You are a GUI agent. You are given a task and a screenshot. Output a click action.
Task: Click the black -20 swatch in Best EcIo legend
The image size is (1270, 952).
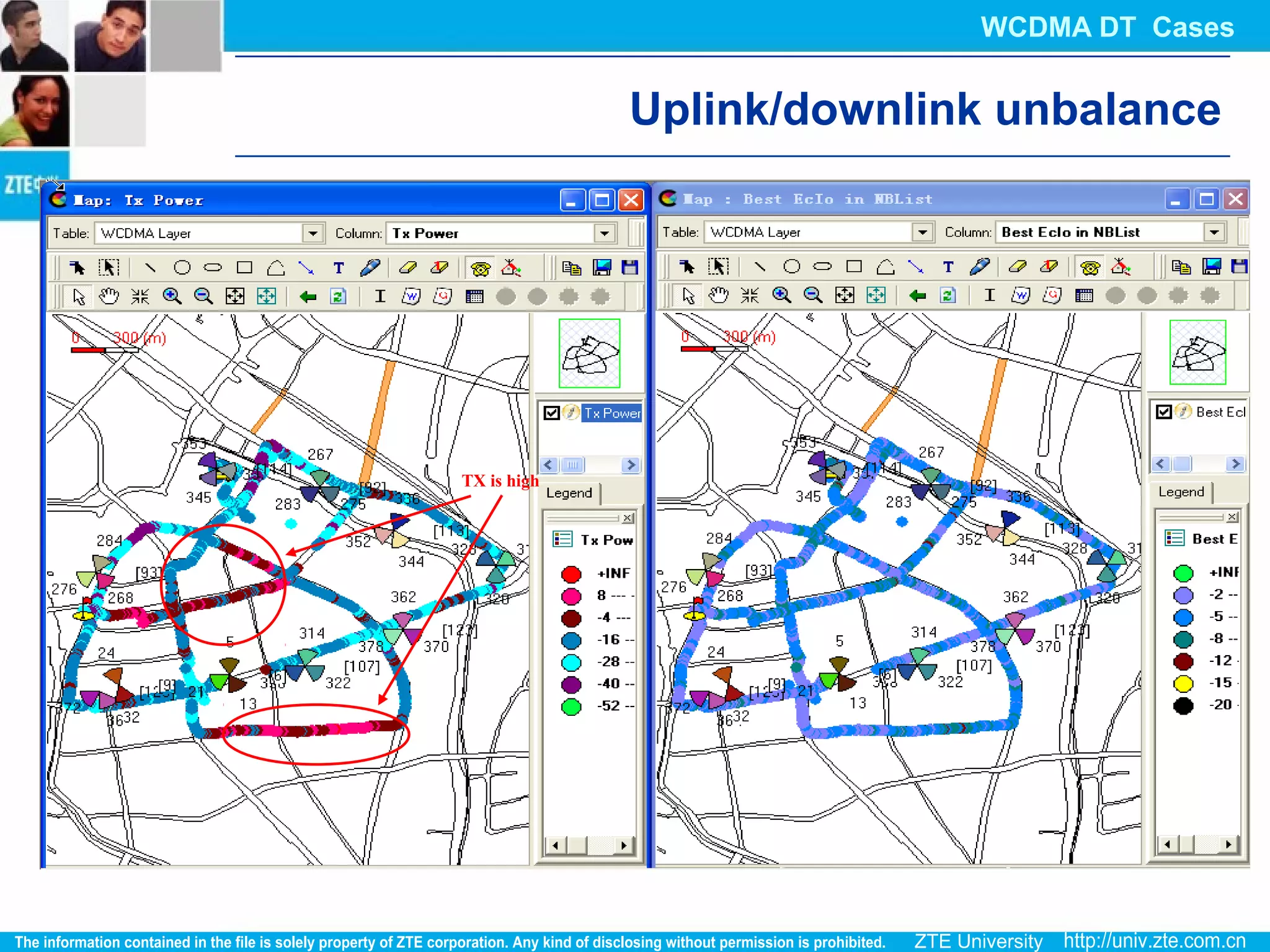[x=1183, y=705]
